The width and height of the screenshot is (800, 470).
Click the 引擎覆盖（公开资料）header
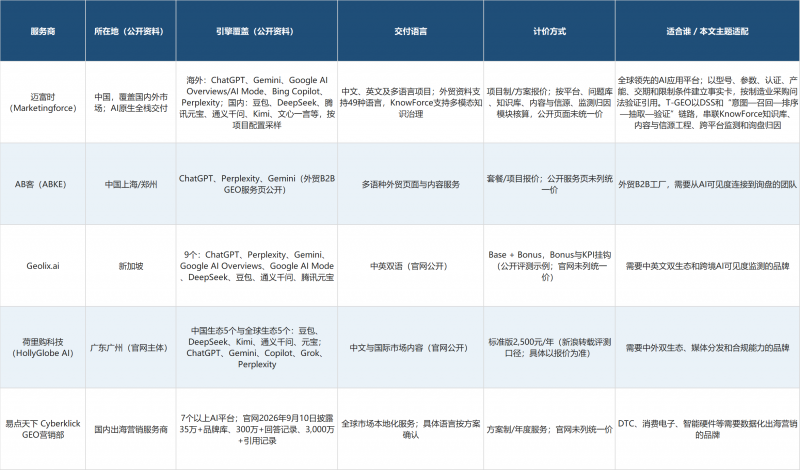[257, 31]
